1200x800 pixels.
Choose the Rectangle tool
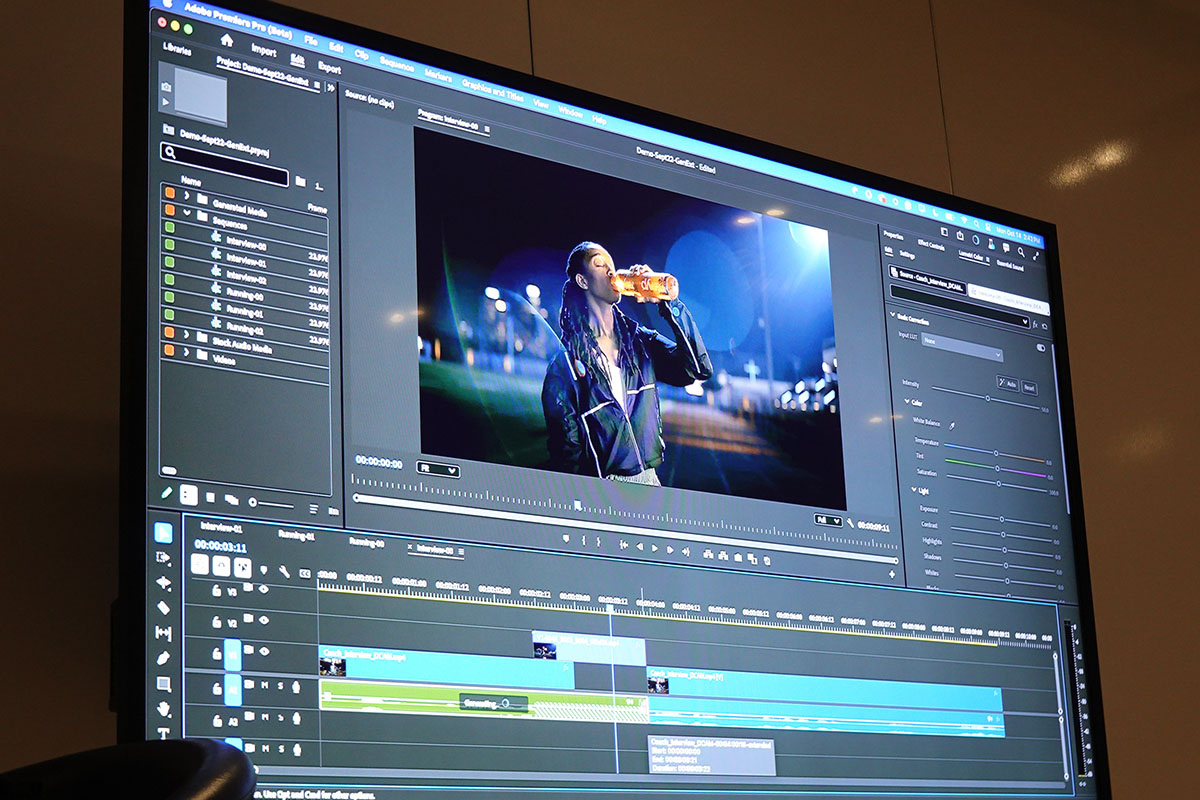164,684
